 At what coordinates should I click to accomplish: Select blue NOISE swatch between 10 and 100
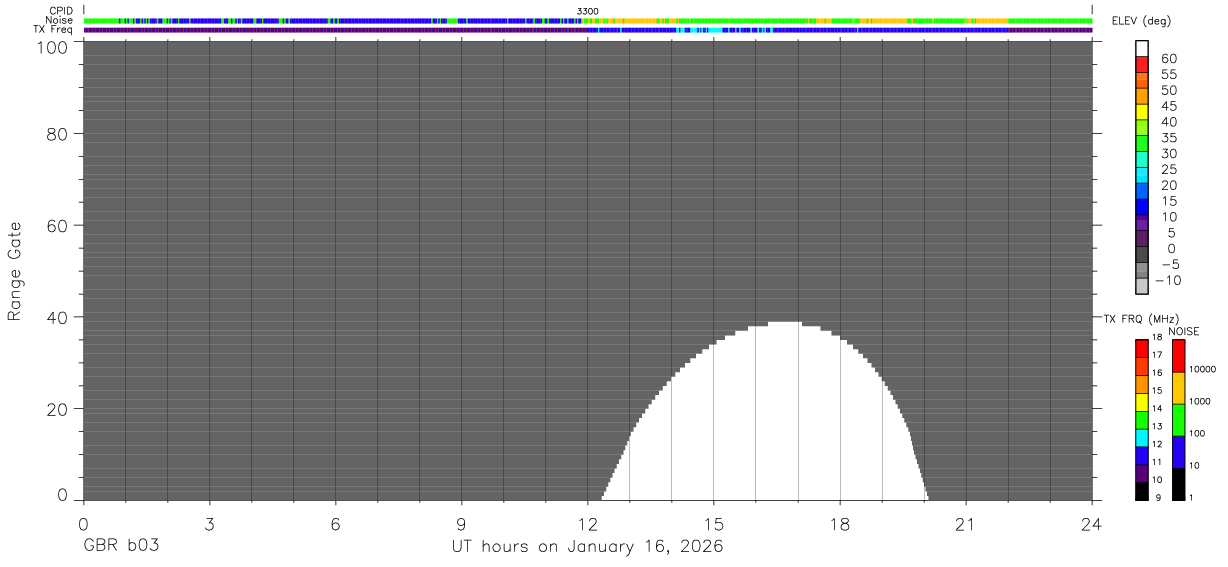1178,451
